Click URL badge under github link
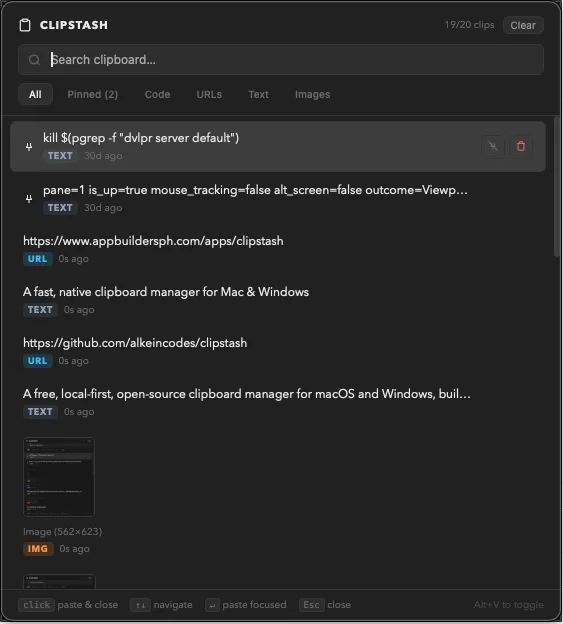This screenshot has height=624, width=563. [x=37, y=361]
